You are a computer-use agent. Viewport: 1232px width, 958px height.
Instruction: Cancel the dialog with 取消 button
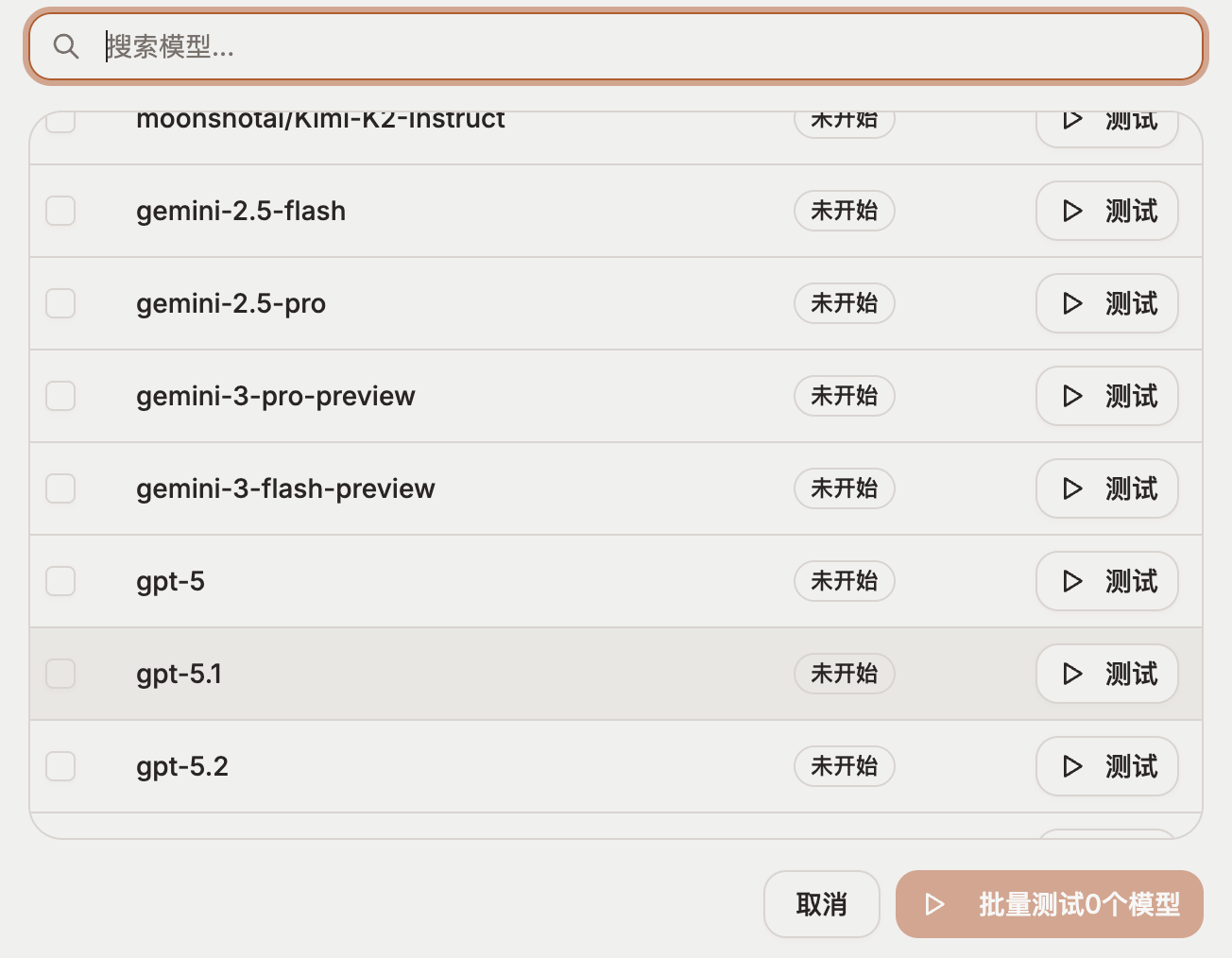point(821,904)
